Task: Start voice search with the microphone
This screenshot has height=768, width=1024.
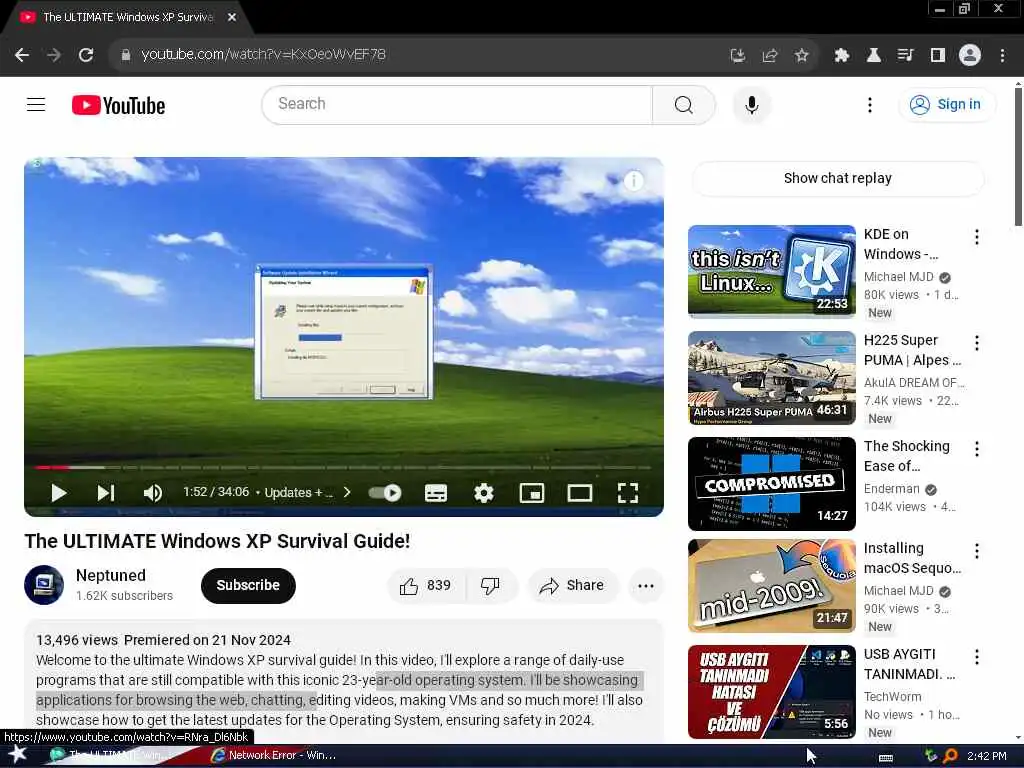Action: [751, 104]
